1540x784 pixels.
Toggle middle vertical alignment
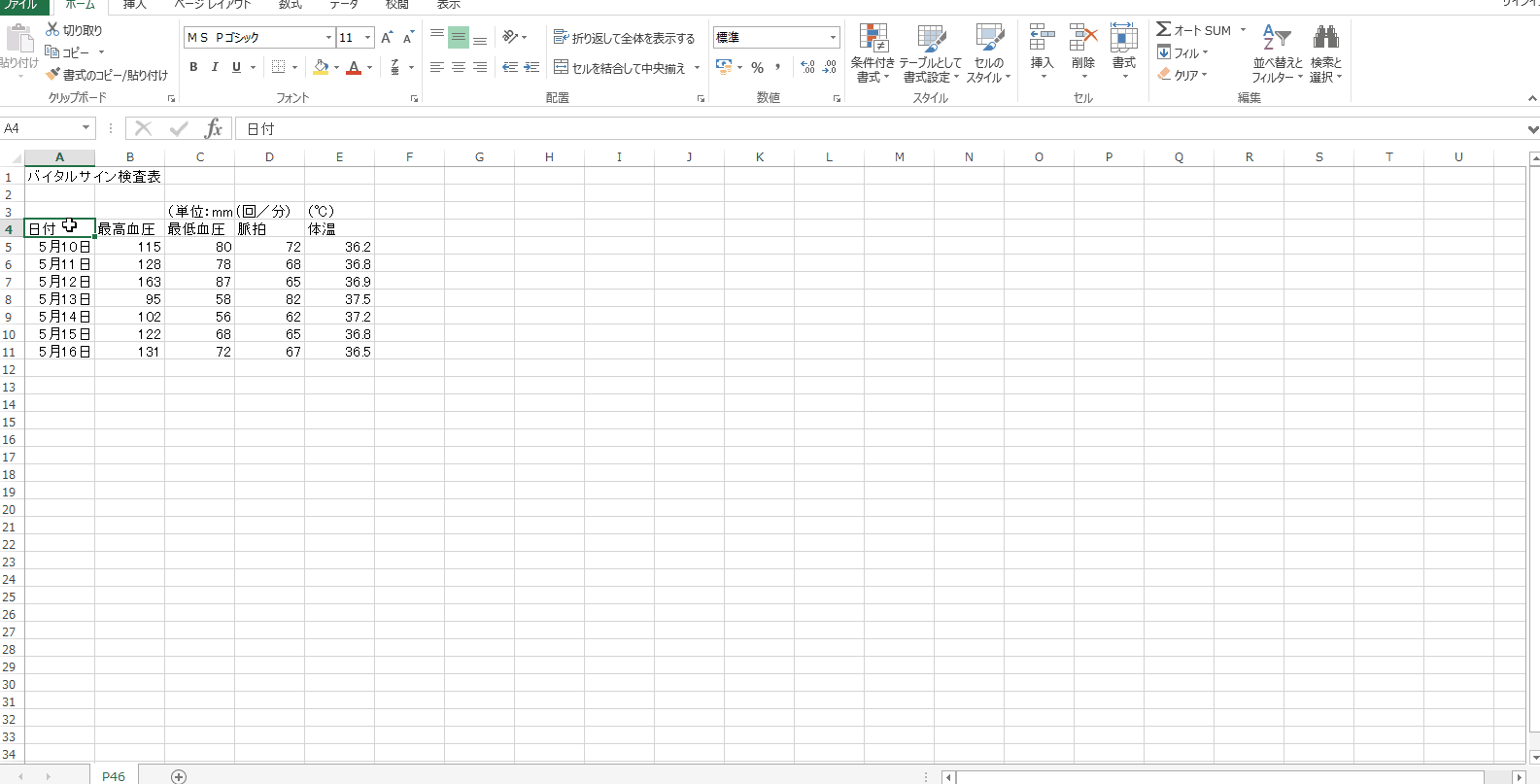click(x=459, y=38)
